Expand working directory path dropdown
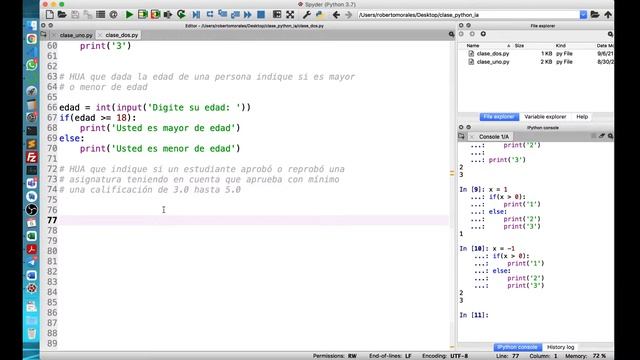Image resolution: width=640 pixels, height=360 pixels. tap(583, 15)
